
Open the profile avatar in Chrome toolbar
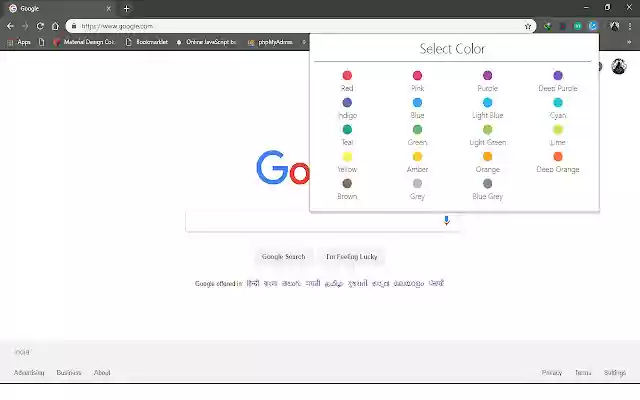coord(614,26)
